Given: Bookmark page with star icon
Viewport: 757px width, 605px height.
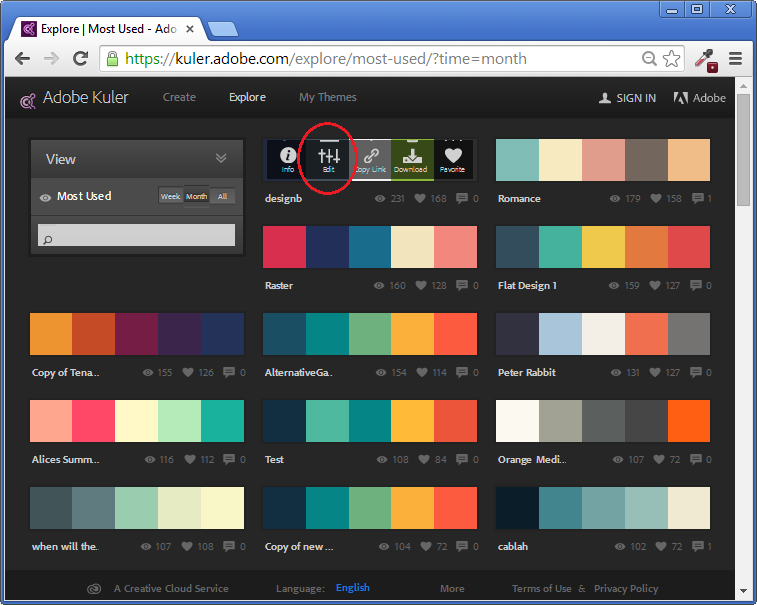Looking at the screenshot, I should [672, 59].
